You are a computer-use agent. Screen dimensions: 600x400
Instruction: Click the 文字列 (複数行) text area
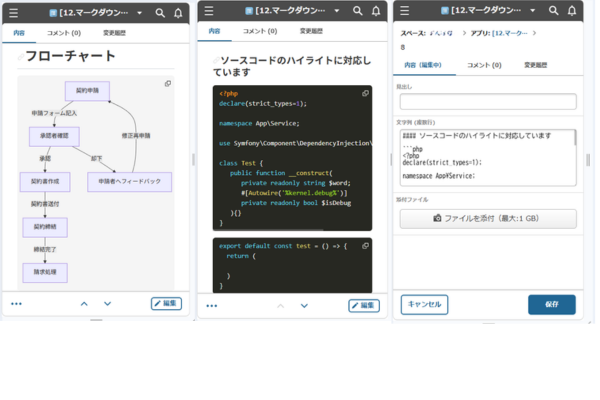pyautogui.click(x=487, y=158)
